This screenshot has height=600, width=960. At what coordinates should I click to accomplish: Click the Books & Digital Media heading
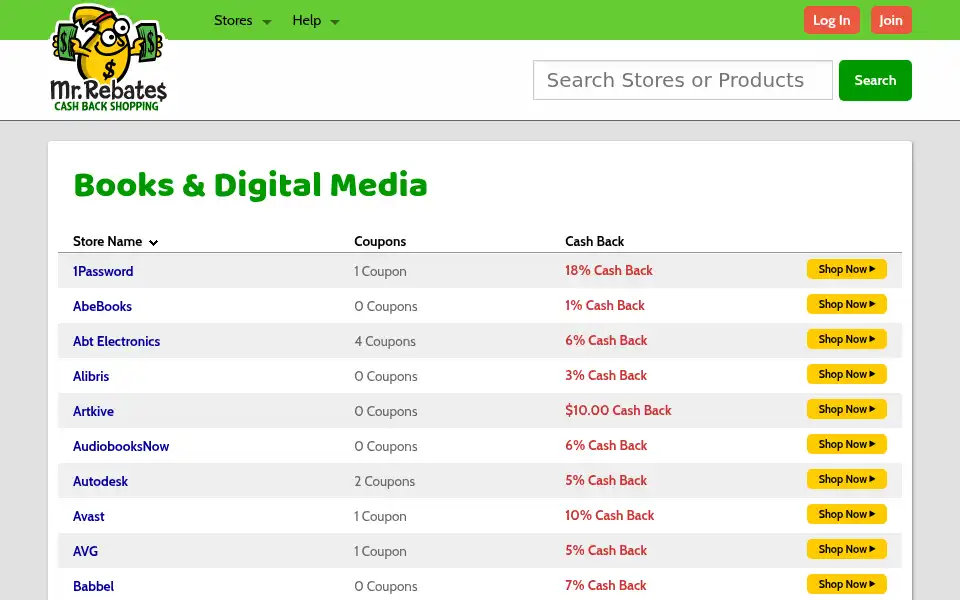pyautogui.click(x=250, y=185)
